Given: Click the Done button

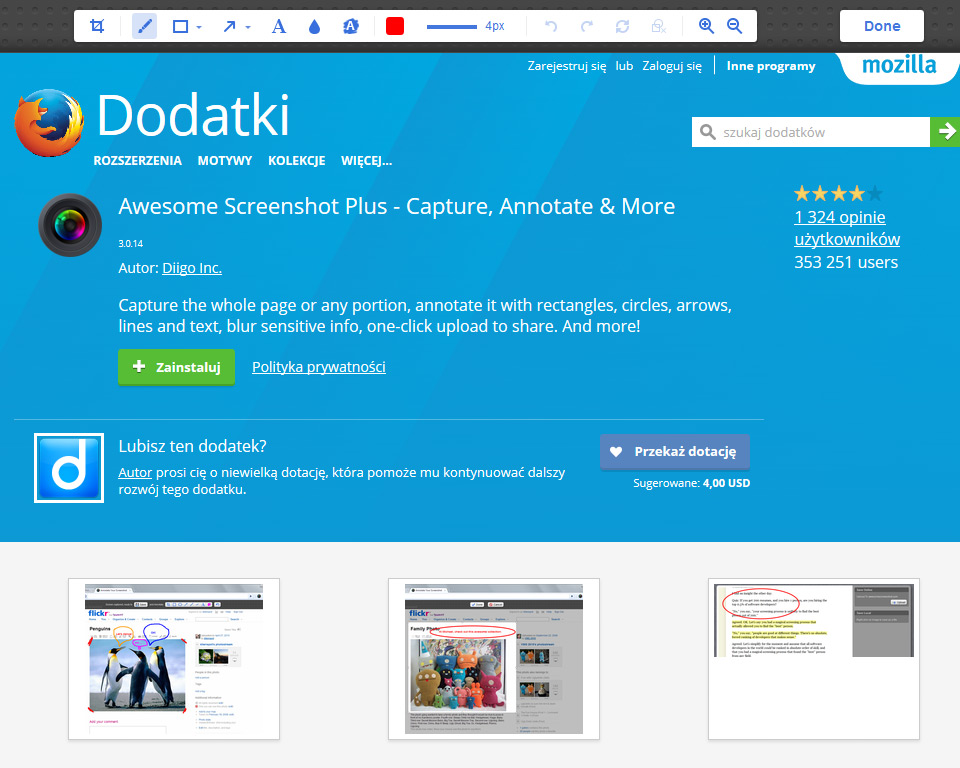Looking at the screenshot, I should tap(882, 26).
